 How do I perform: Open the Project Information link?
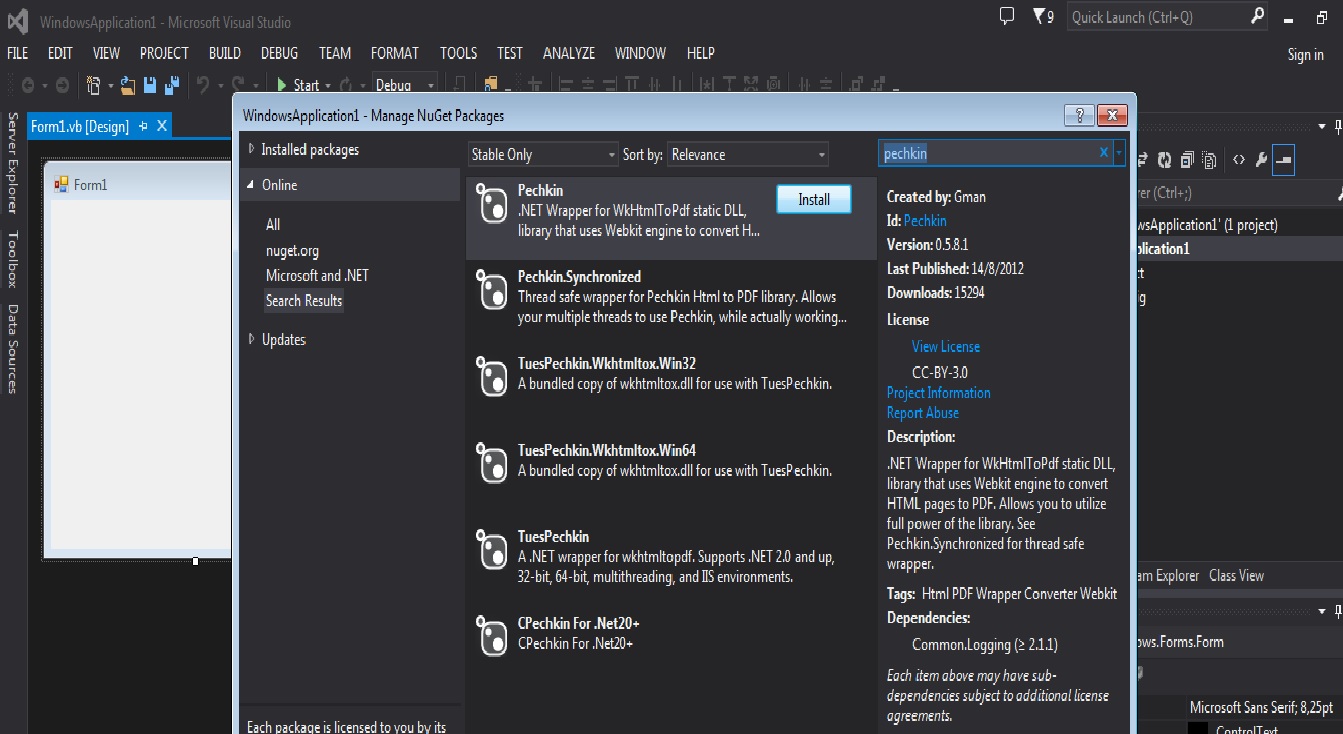click(x=939, y=393)
